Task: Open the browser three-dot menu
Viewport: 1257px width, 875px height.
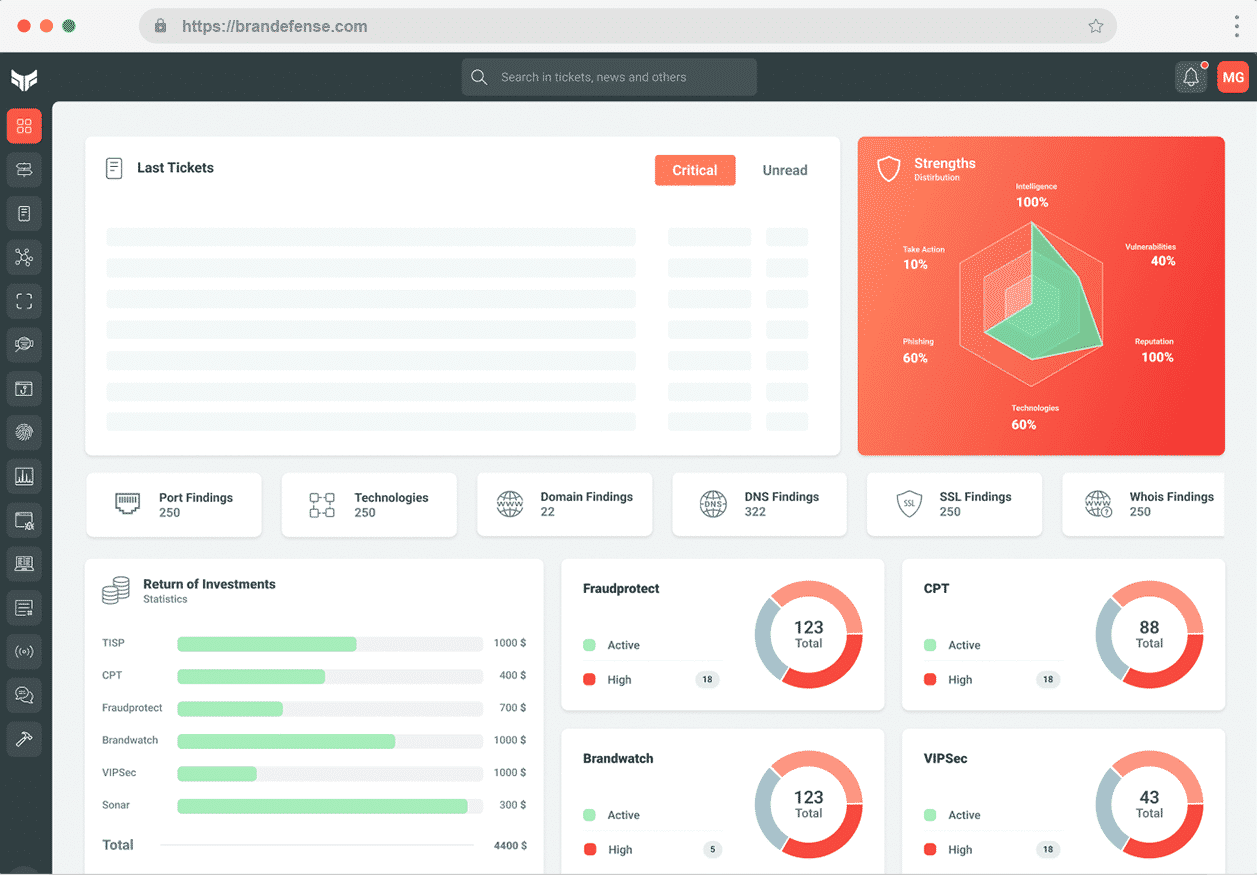Action: point(1237,26)
